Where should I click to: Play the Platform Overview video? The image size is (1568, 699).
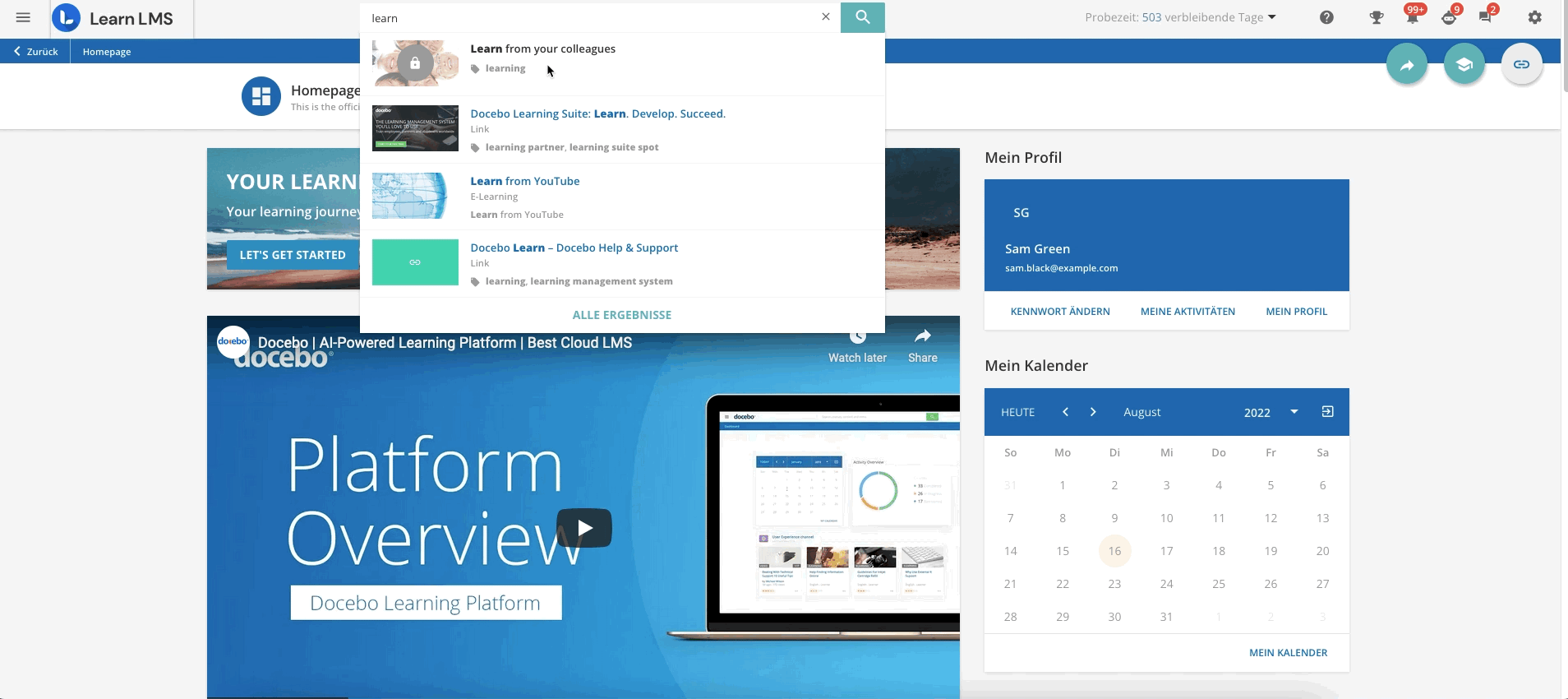(584, 528)
